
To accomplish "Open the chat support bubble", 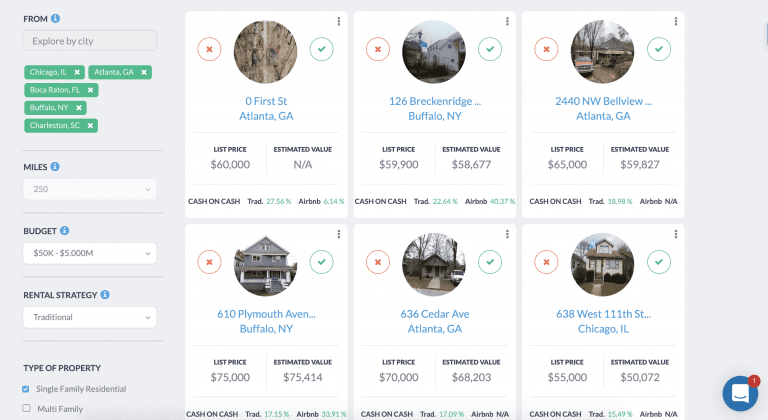I will click(x=741, y=394).
